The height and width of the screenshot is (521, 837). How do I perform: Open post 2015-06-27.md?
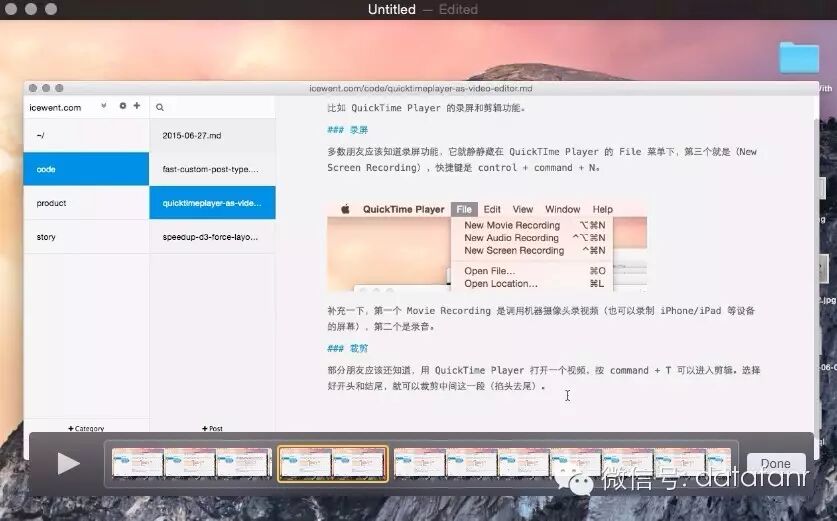pyautogui.click(x=212, y=135)
